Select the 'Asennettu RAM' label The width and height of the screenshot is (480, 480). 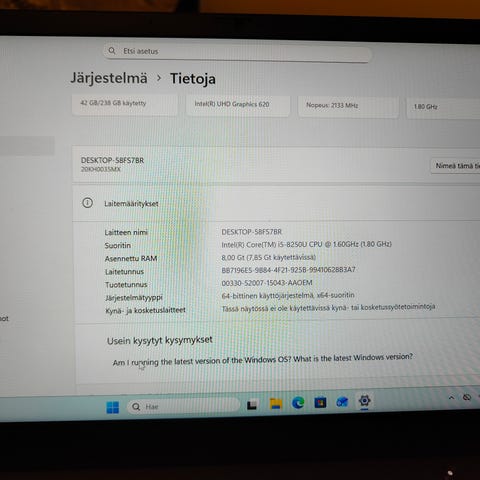pyautogui.click(x=131, y=259)
